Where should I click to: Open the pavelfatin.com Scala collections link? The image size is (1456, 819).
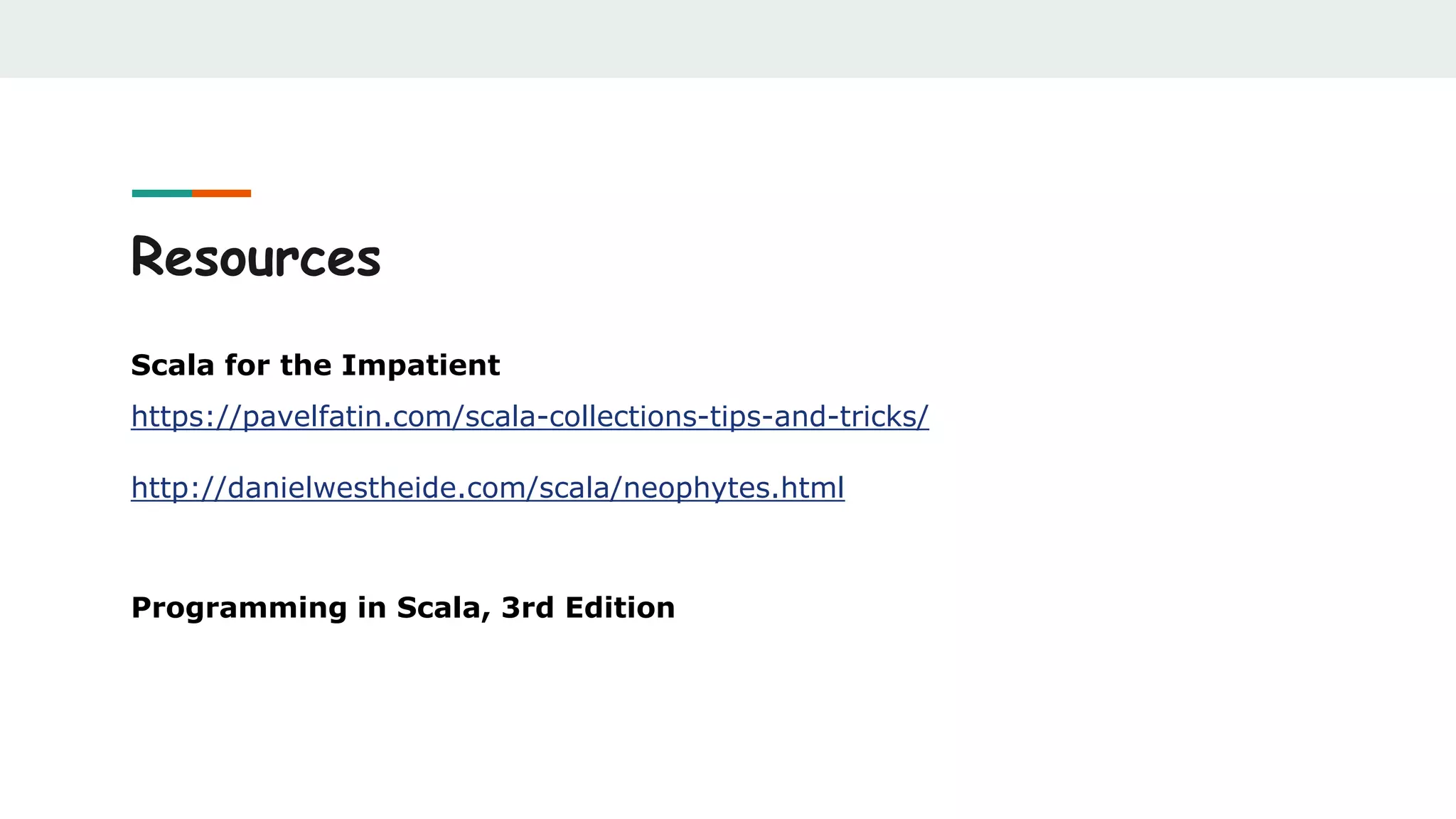(x=530, y=417)
